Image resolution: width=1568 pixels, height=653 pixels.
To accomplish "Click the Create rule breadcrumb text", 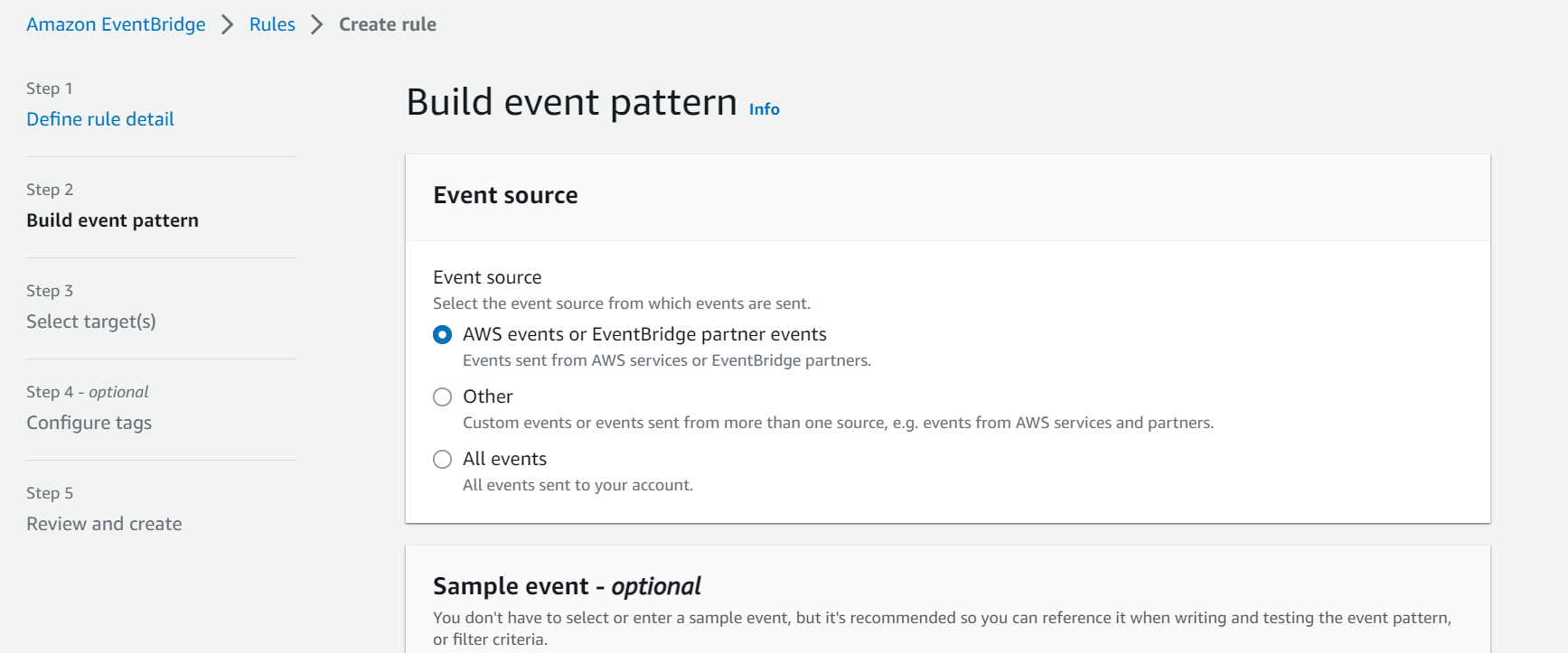I will pos(387,24).
